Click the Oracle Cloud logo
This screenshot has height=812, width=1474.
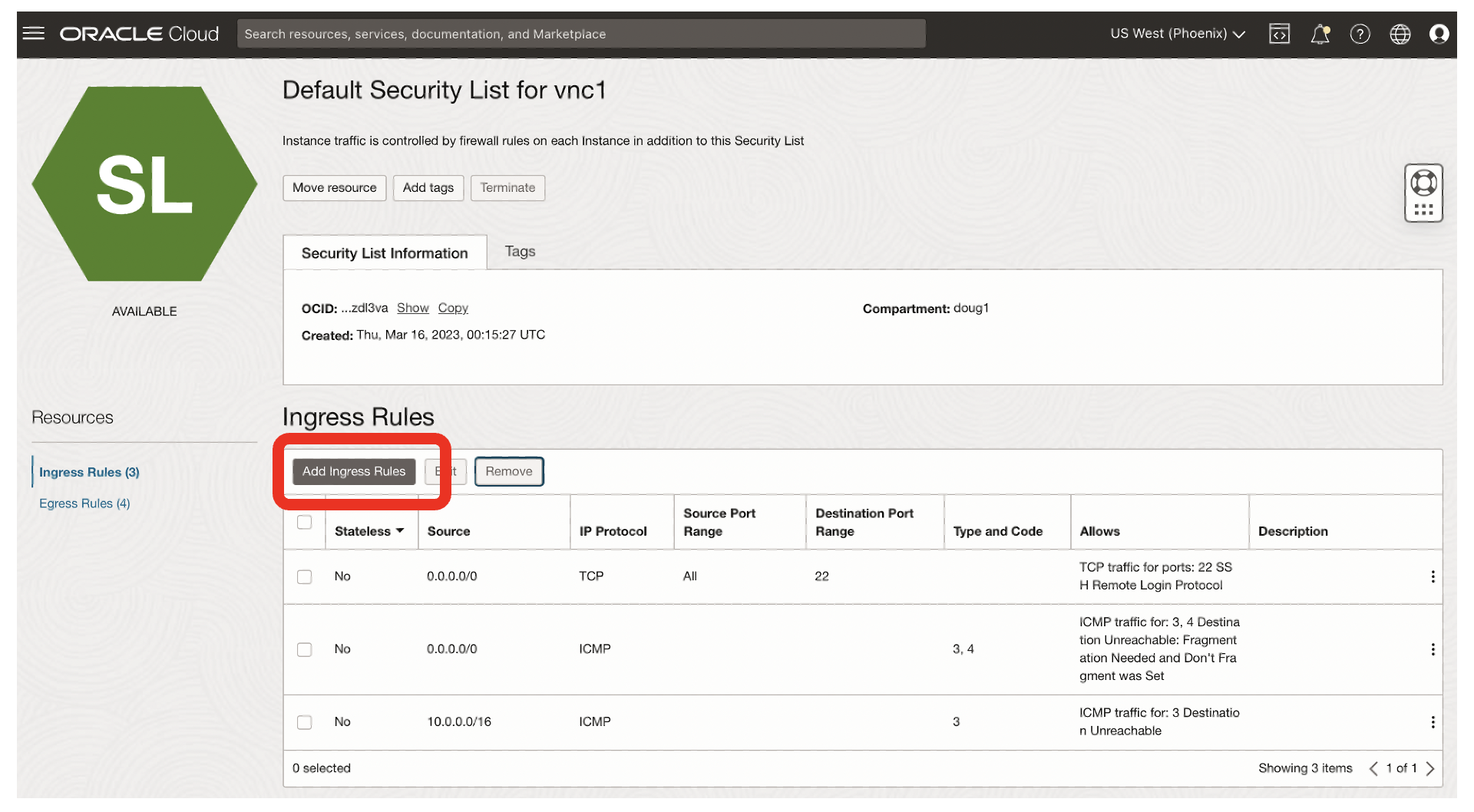(138, 34)
